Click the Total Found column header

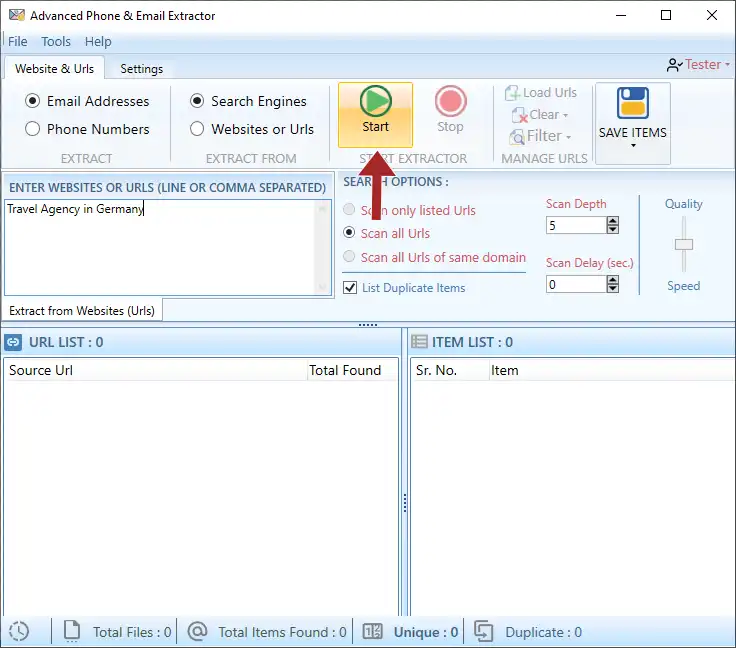pos(352,370)
